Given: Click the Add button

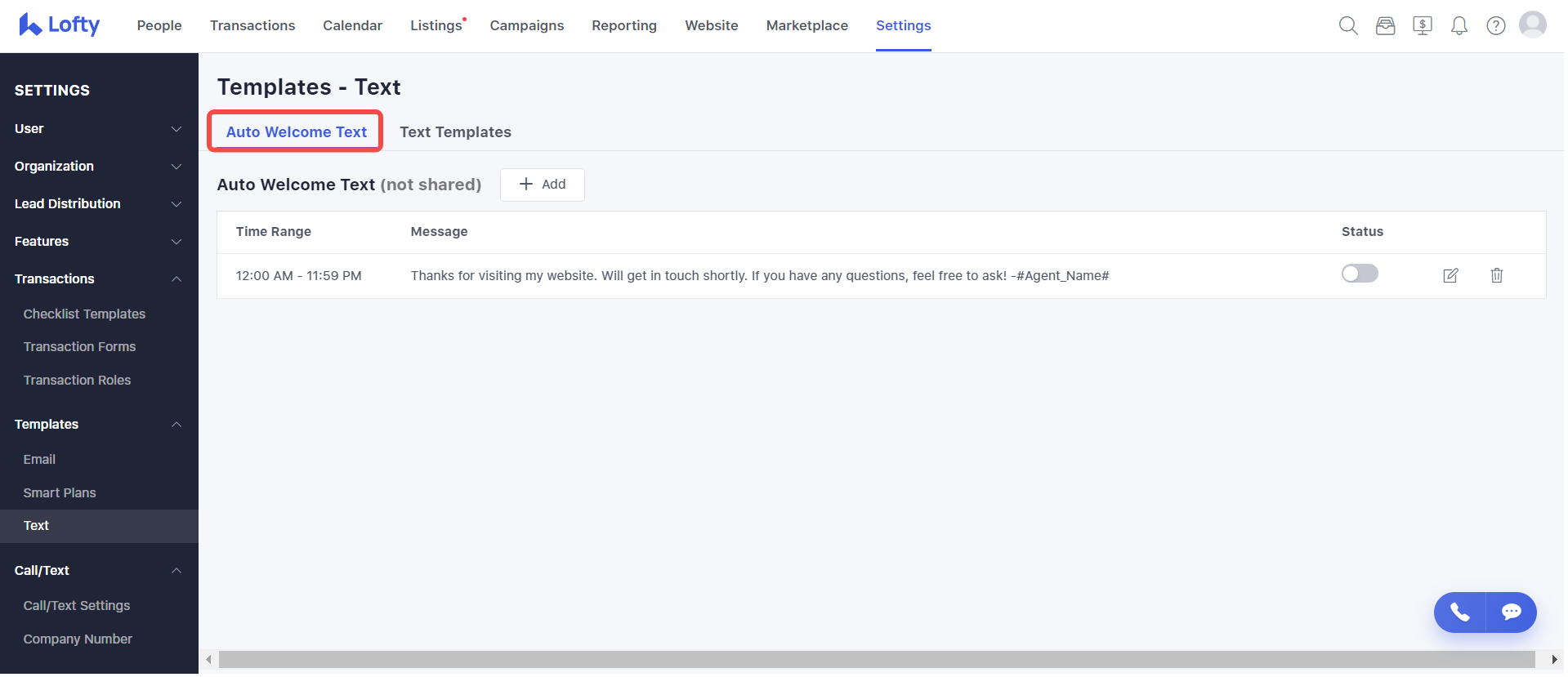Looking at the screenshot, I should point(543,185).
